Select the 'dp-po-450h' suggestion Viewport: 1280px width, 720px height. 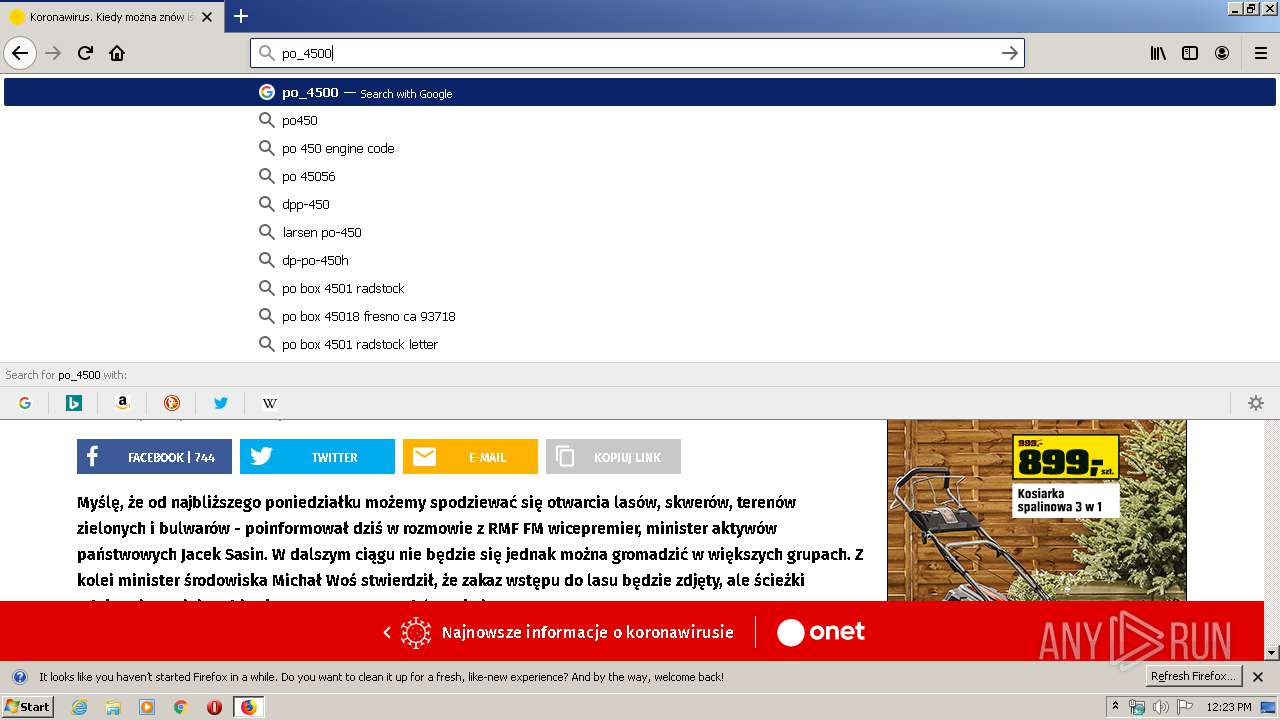coord(640,260)
